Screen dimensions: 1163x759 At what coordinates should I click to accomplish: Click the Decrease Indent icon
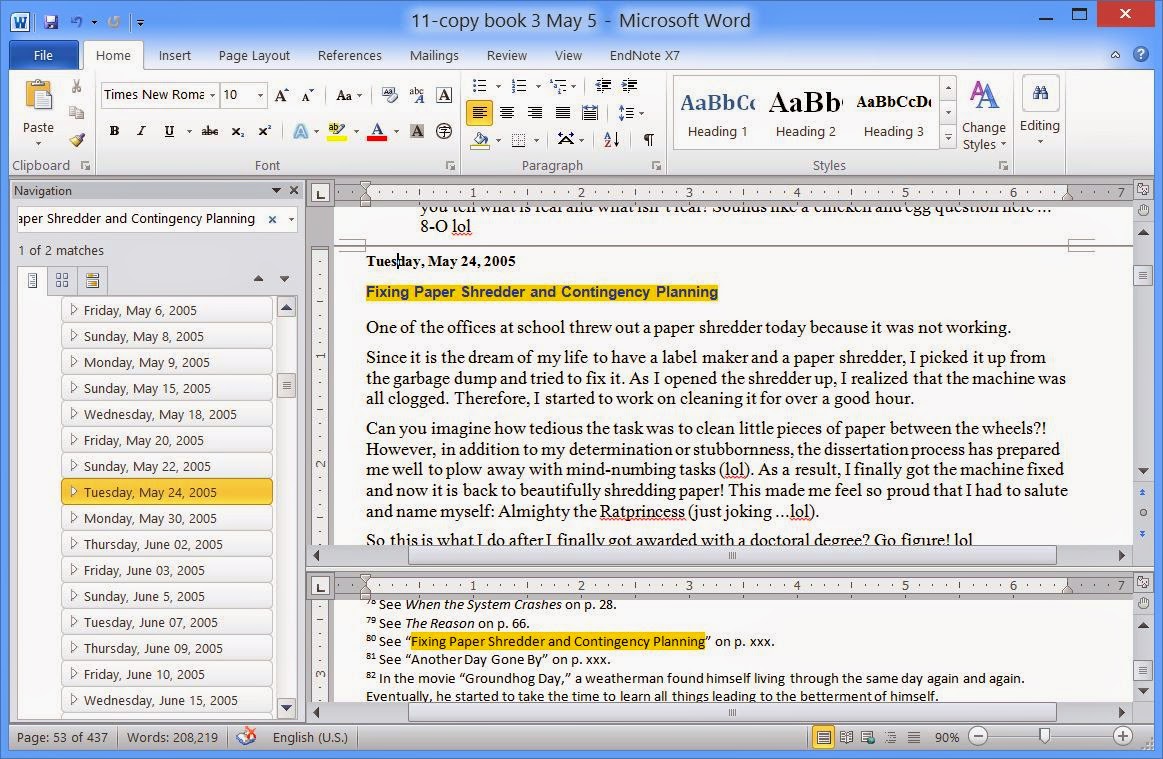(x=603, y=85)
